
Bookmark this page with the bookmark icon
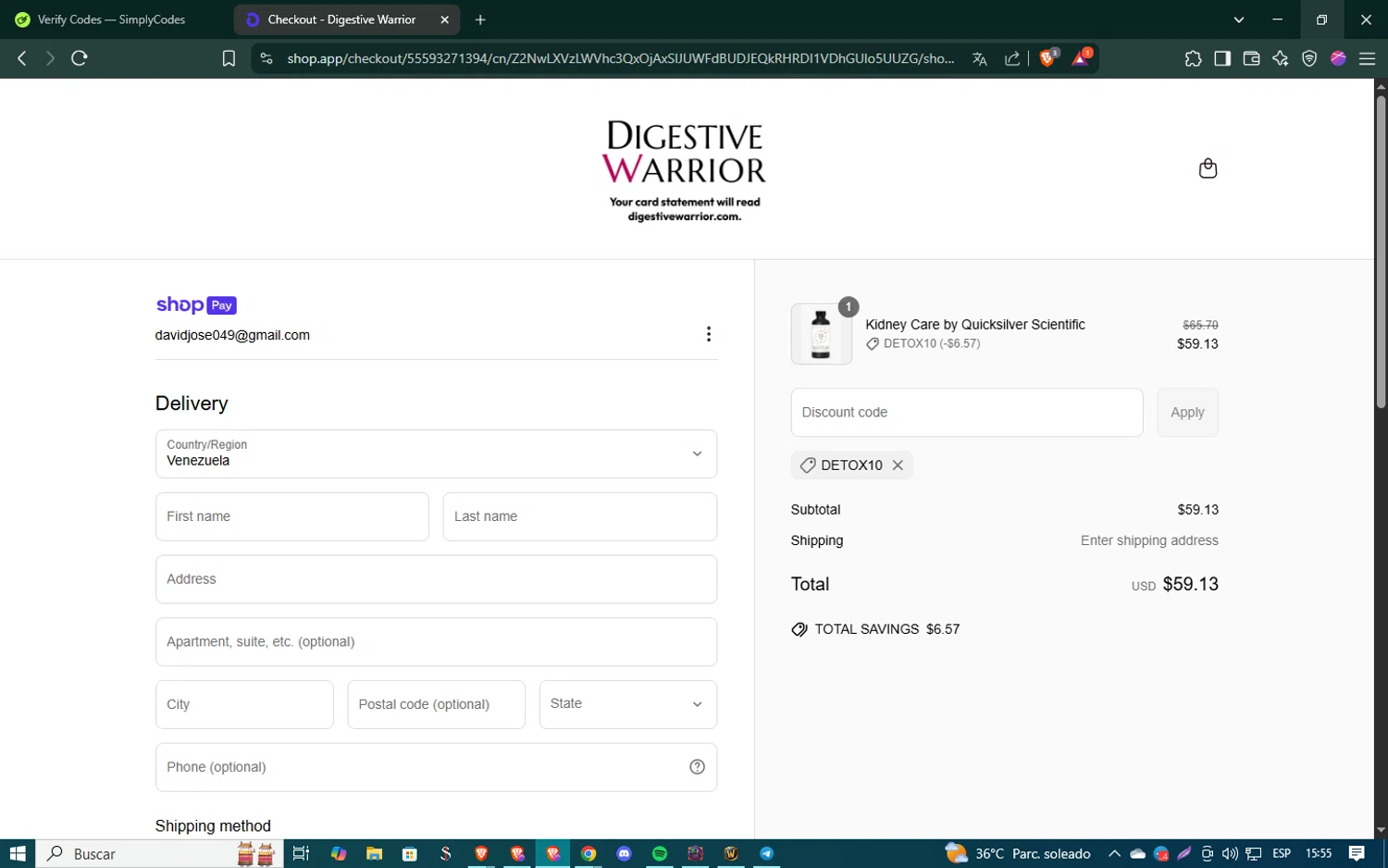tap(229, 58)
